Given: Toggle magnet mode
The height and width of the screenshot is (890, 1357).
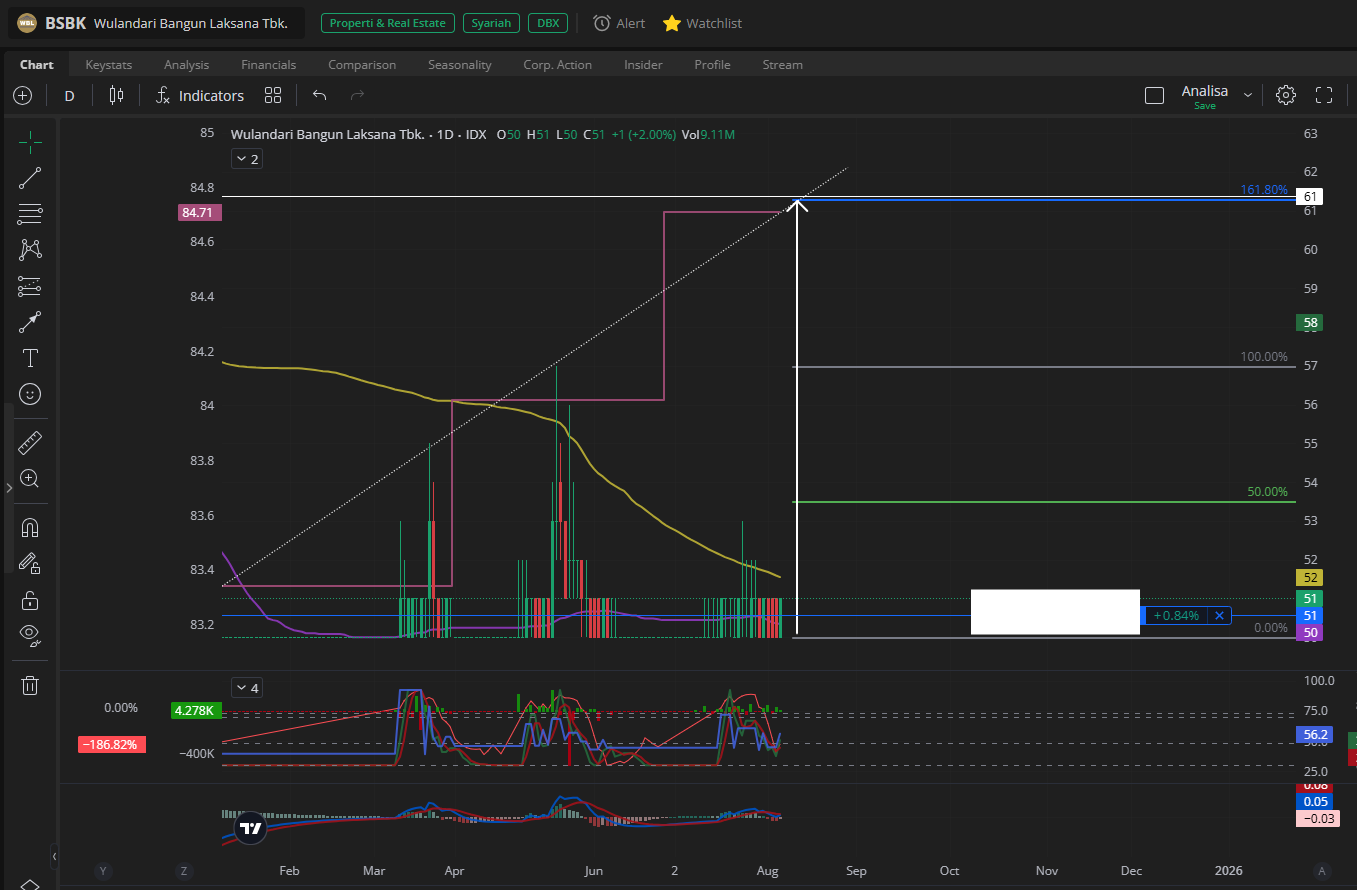Looking at the screenshot, I should coord(30,527).
